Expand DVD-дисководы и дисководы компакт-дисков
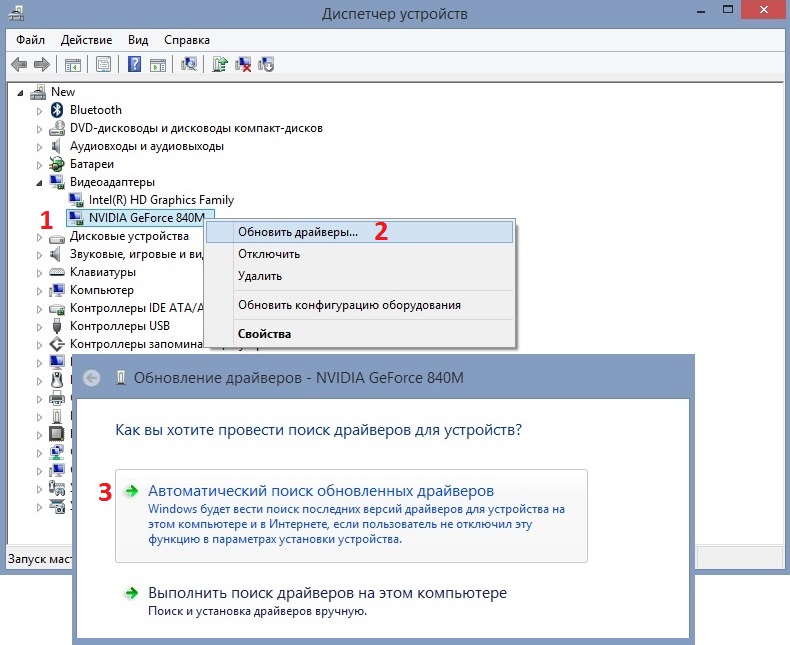This screenshot has width=790, height=645. tap(39, 129)
